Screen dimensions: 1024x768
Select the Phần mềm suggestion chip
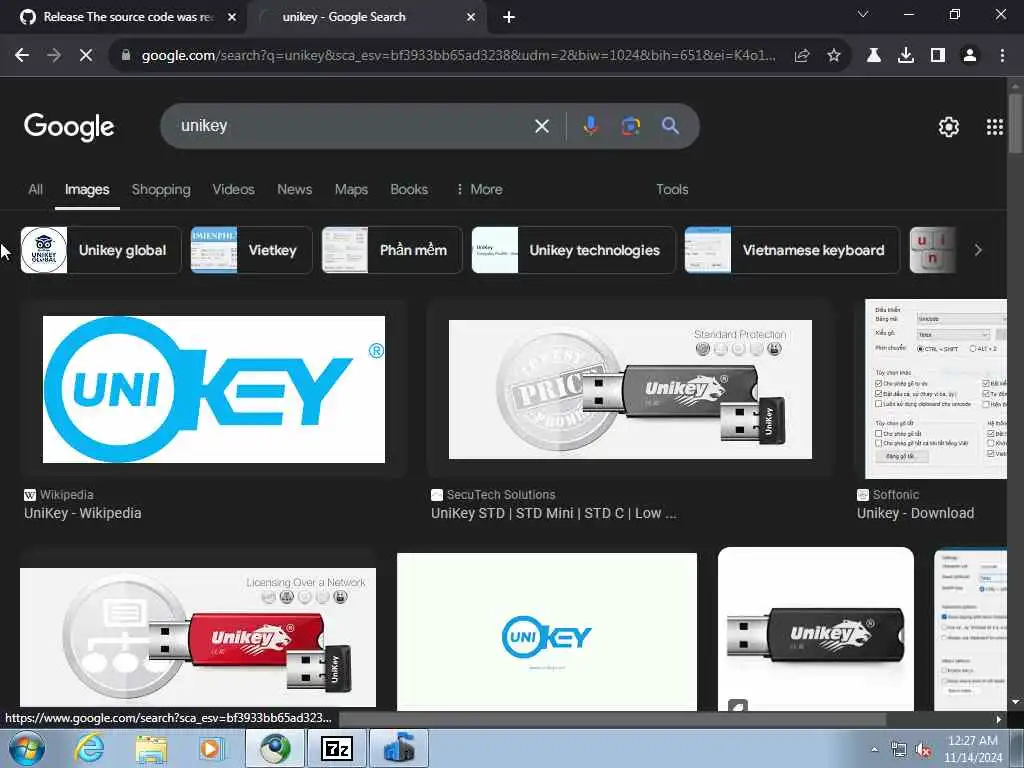[x=392, y=250]
